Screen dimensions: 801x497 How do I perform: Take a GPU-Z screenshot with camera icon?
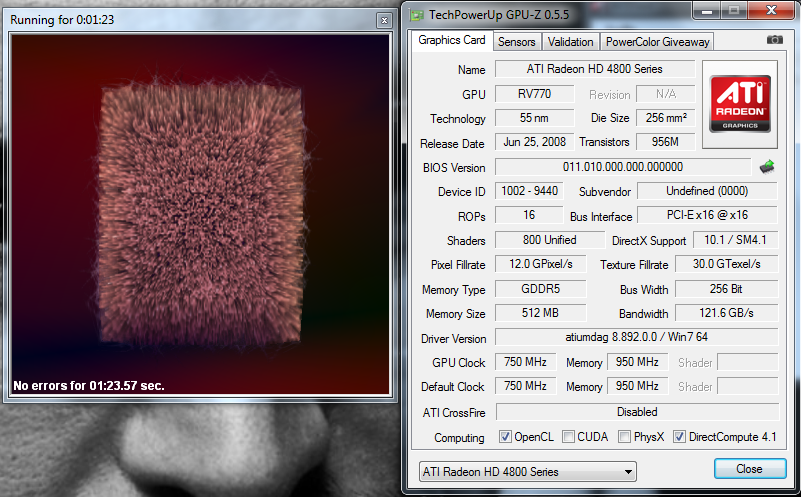(x=774, y=40)
